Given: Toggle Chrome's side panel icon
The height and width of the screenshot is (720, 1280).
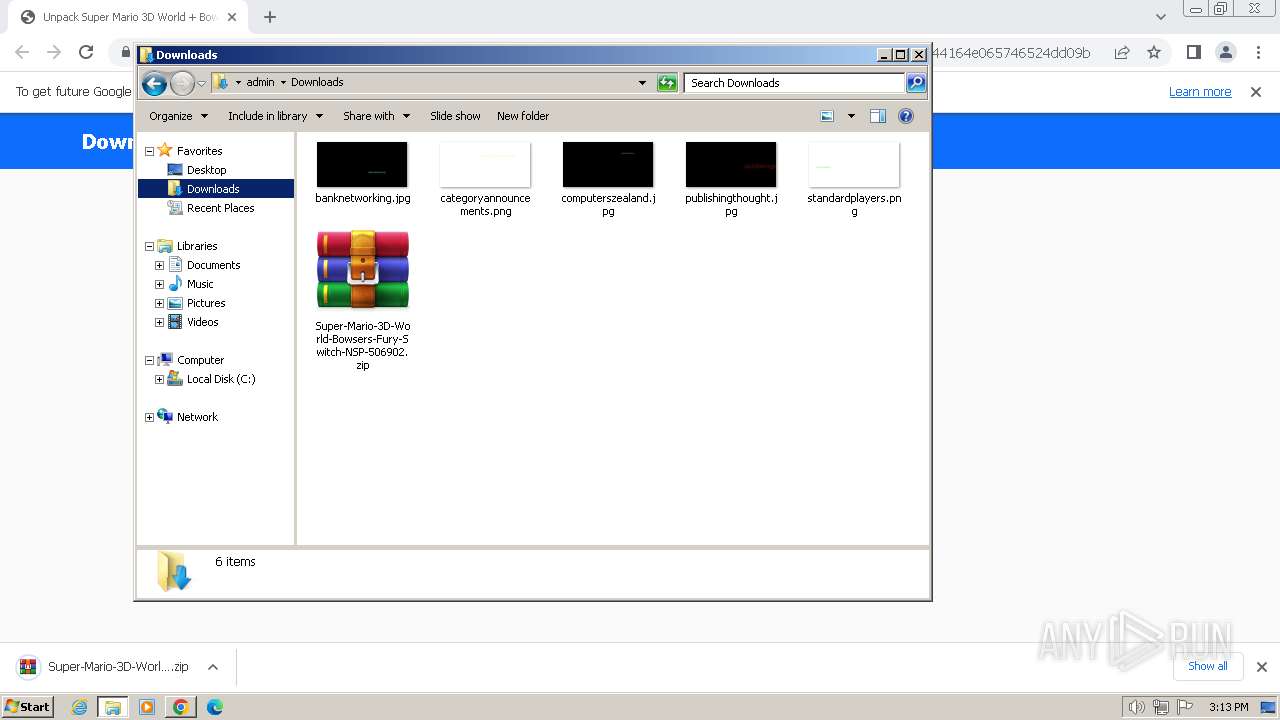Looking at the screenshot, I should [1193, 52].
